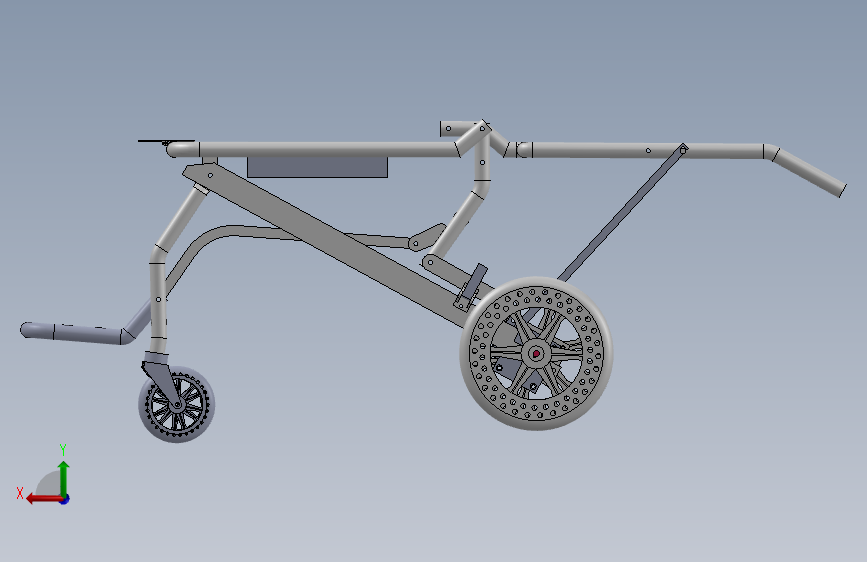Select the thin diagonal strut under the right handle
This screenshot has width=867, height=562.
point(622,213)
